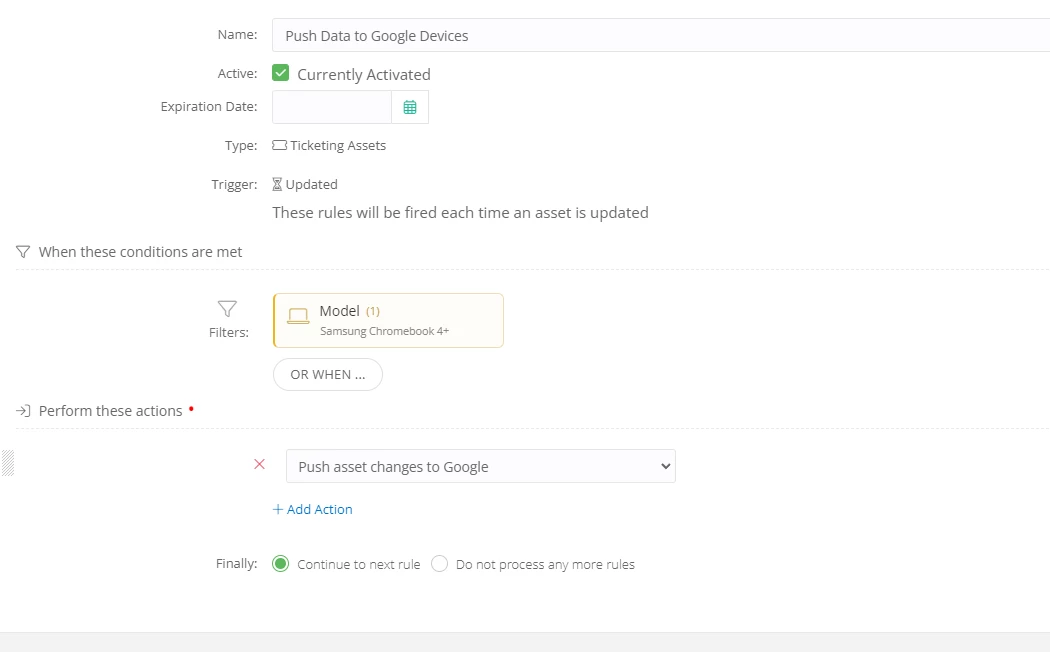Click the large funnel Filters icon

[x=227, y=309]
